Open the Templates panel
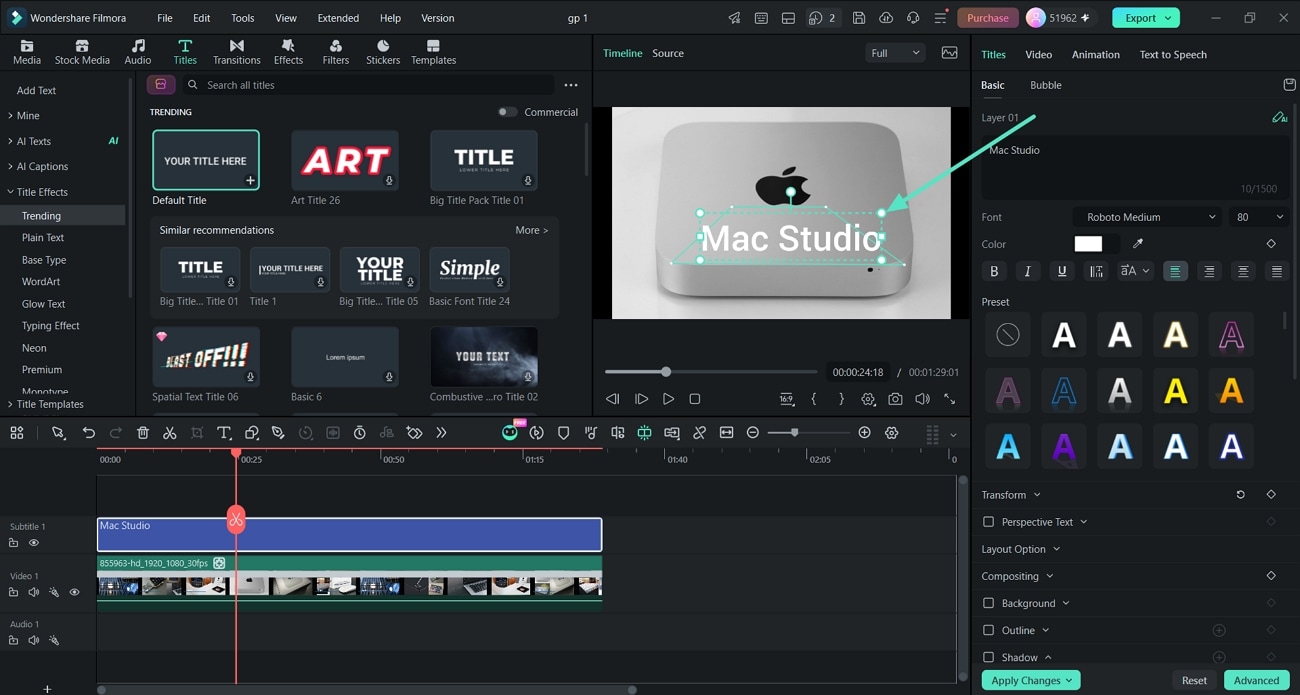This screenshot has height=695, width=1300. 433,52
